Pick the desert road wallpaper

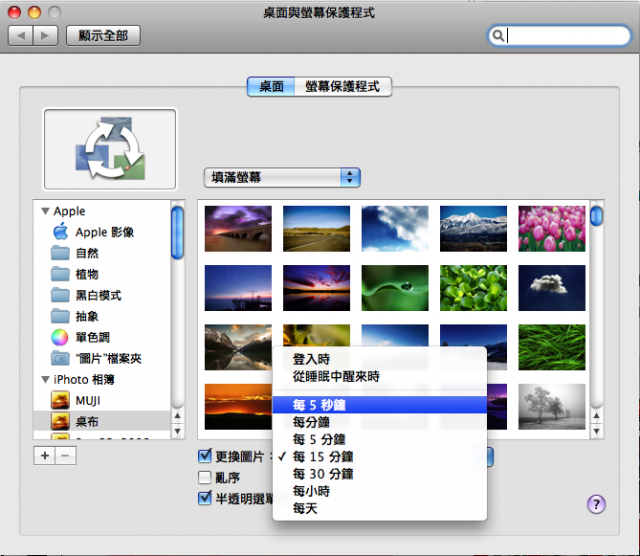pos(316,229)
